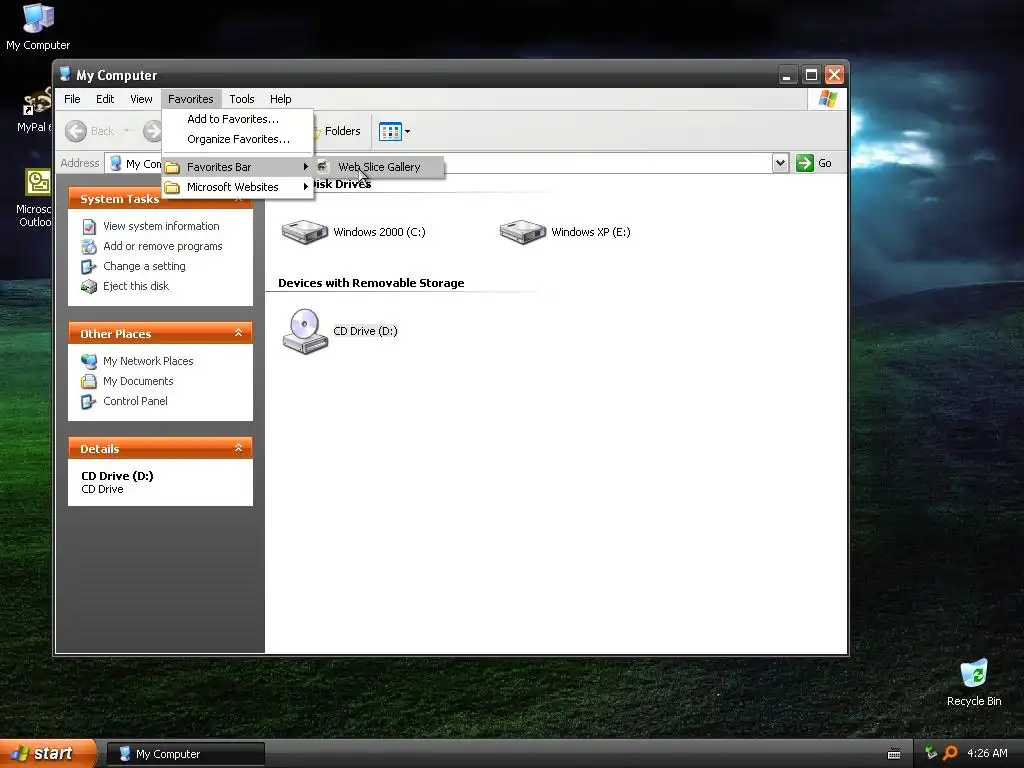The height and width of the screenshot is (768, 1024).
Task: Close the Favorites menu
Action: (191, 99)
